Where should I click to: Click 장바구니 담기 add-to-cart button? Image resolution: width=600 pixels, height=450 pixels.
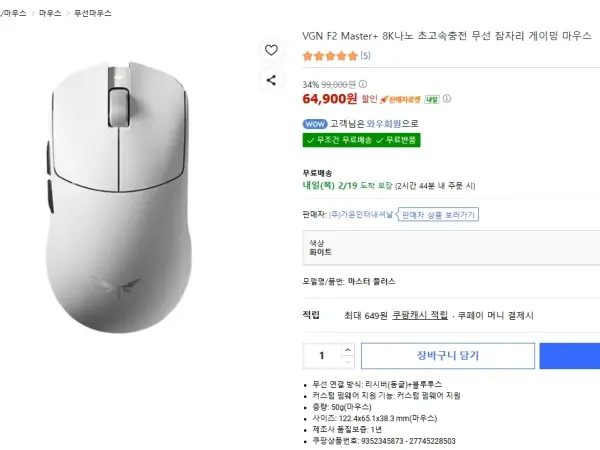[x=447, y=355]
